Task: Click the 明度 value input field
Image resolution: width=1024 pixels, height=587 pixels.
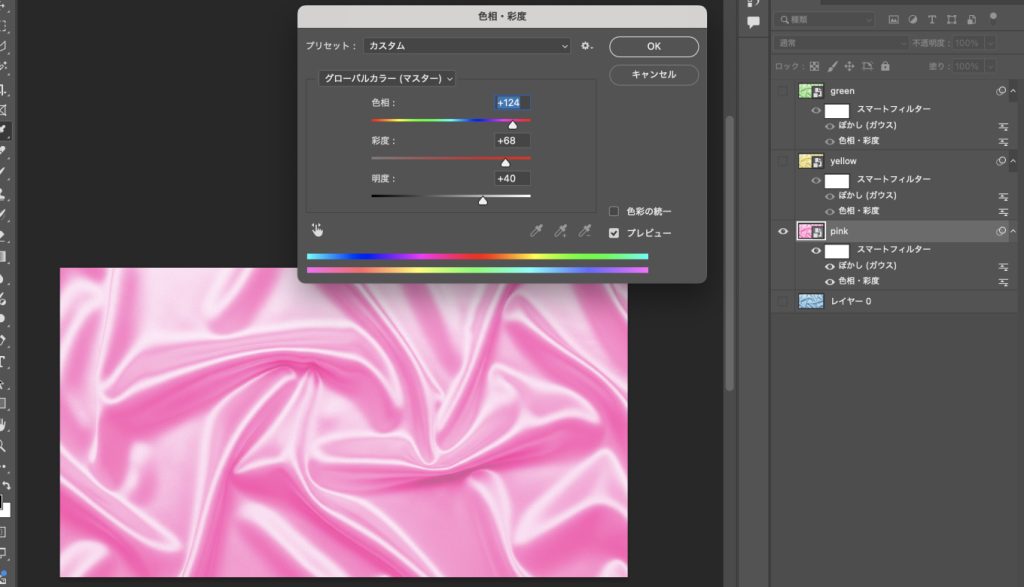Action: point(512,178)
